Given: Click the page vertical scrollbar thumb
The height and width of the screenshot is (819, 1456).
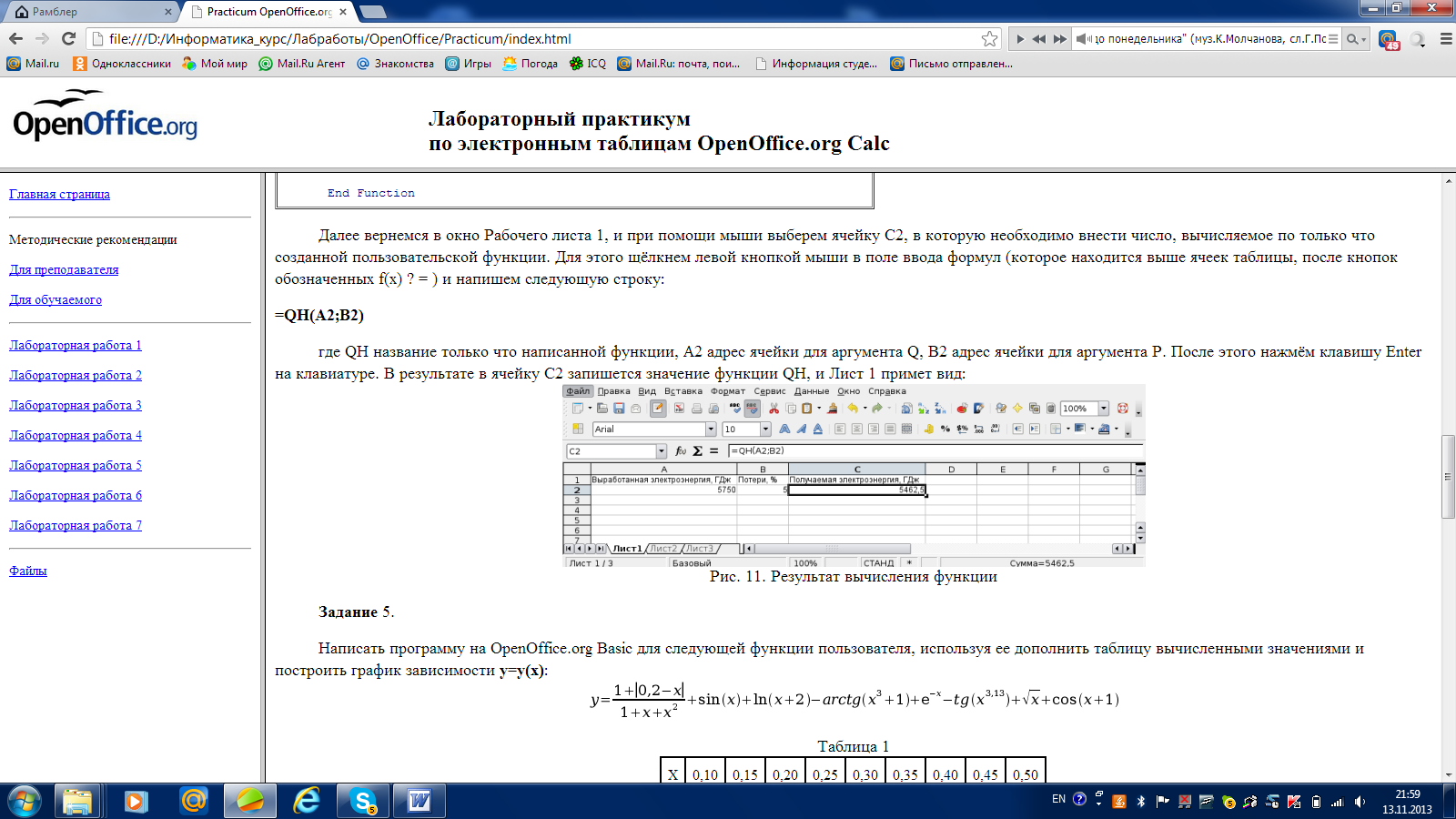Looking at the screenshot, I should [x=1448, y=477].
